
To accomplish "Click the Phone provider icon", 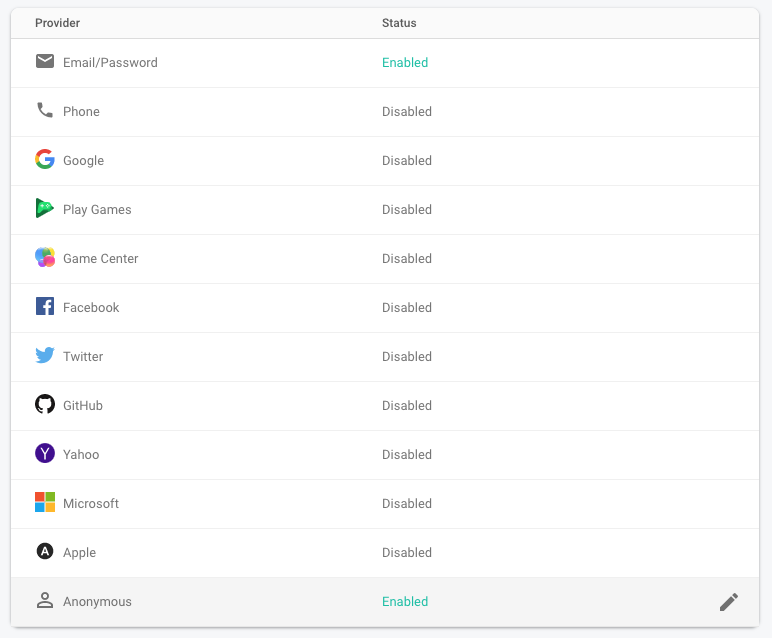I will click(44, 111).
